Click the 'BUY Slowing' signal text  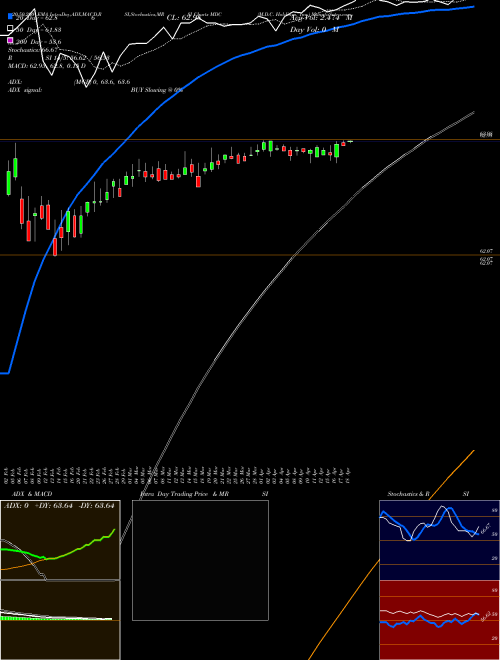157,90
